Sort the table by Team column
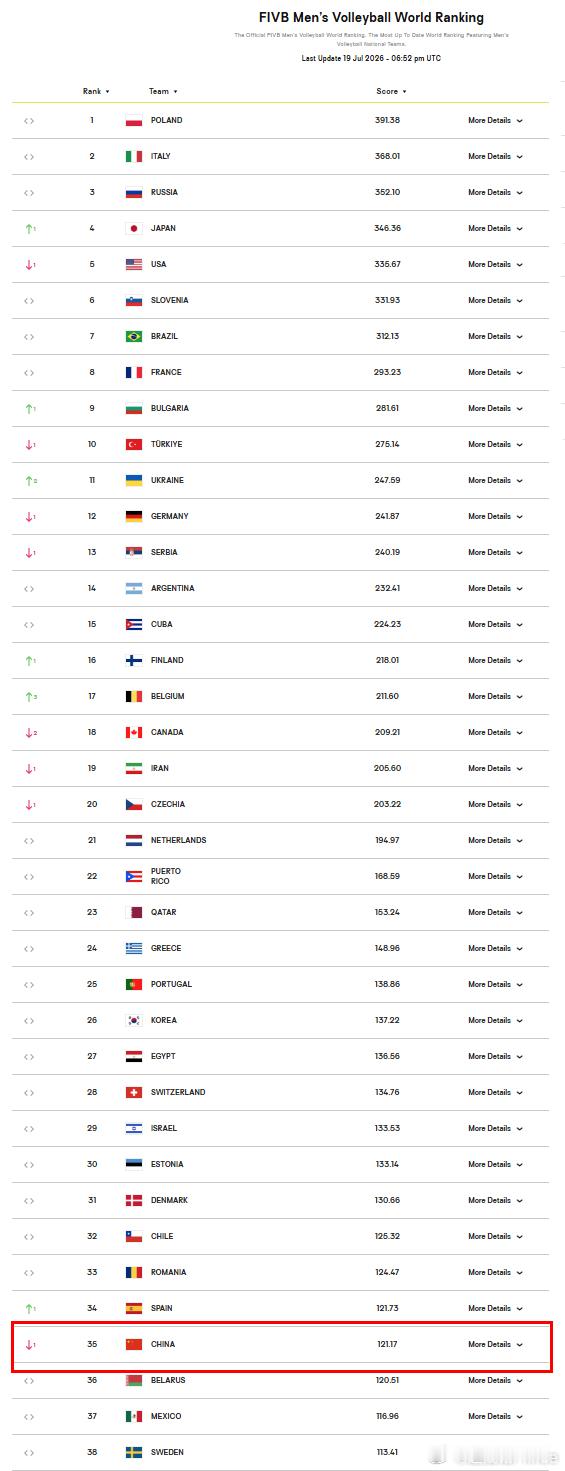This screenshot has width=565, height=1471. (163, 91)
